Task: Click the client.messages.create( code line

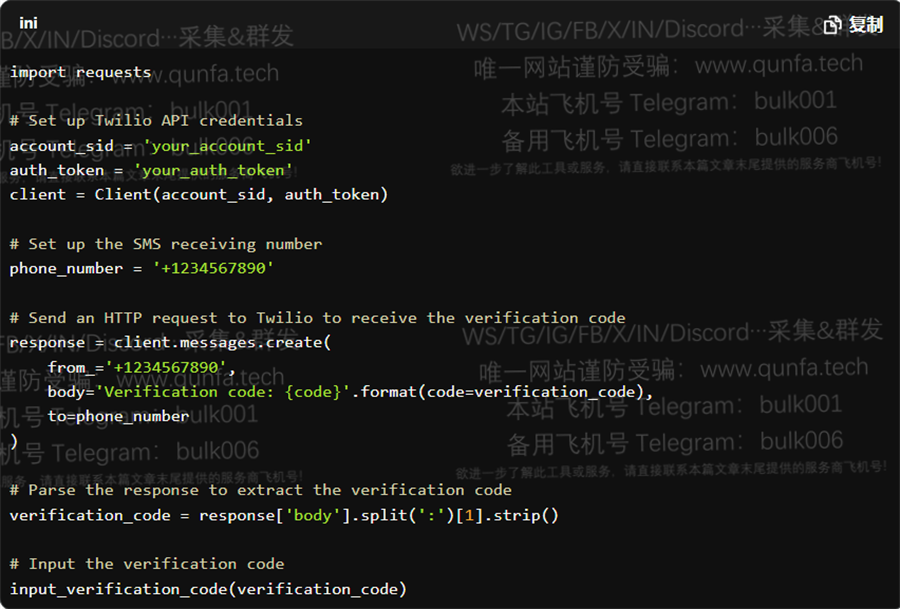Action: 170,343
